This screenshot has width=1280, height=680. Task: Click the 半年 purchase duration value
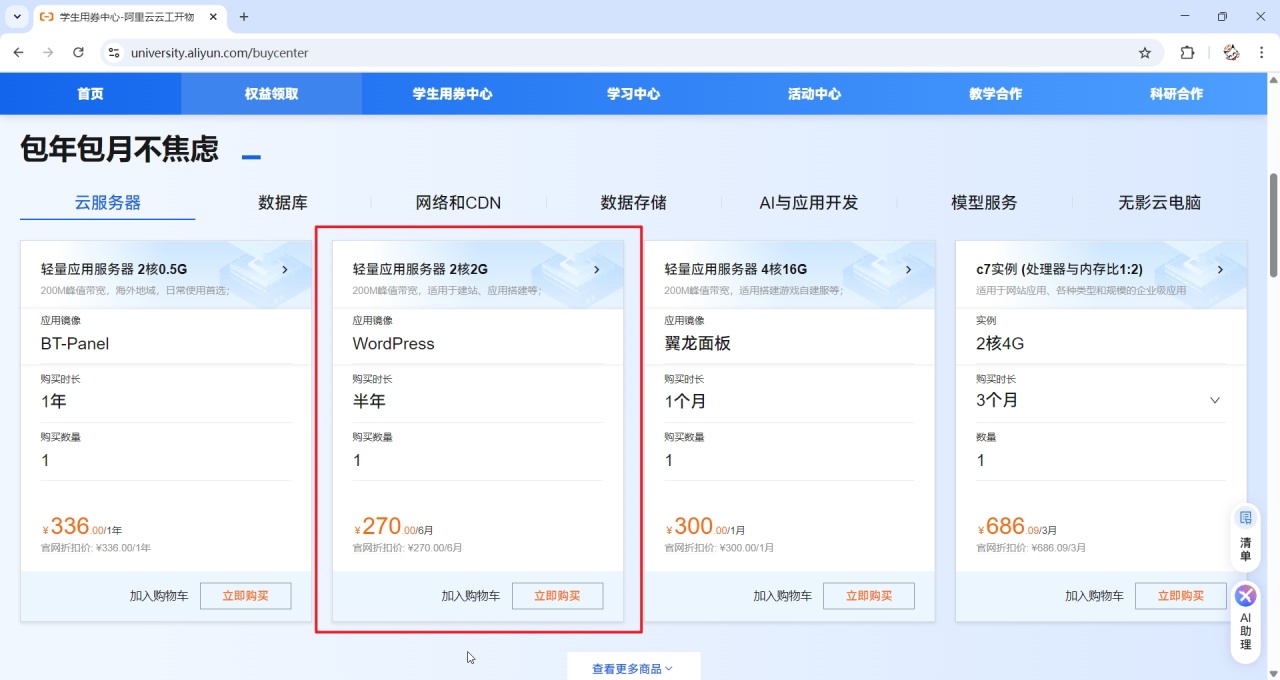click(x=369, y=401)
